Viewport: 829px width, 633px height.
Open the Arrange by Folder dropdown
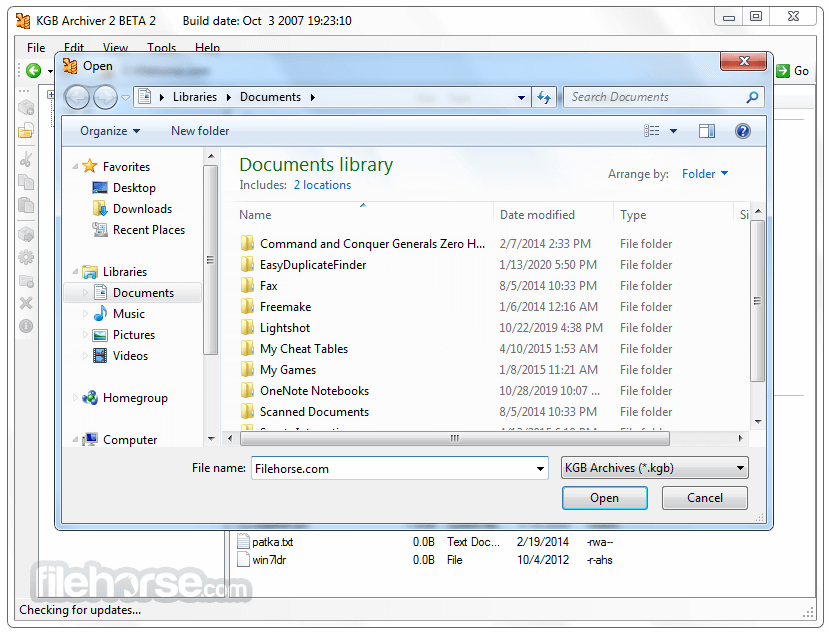pos(705,173)
